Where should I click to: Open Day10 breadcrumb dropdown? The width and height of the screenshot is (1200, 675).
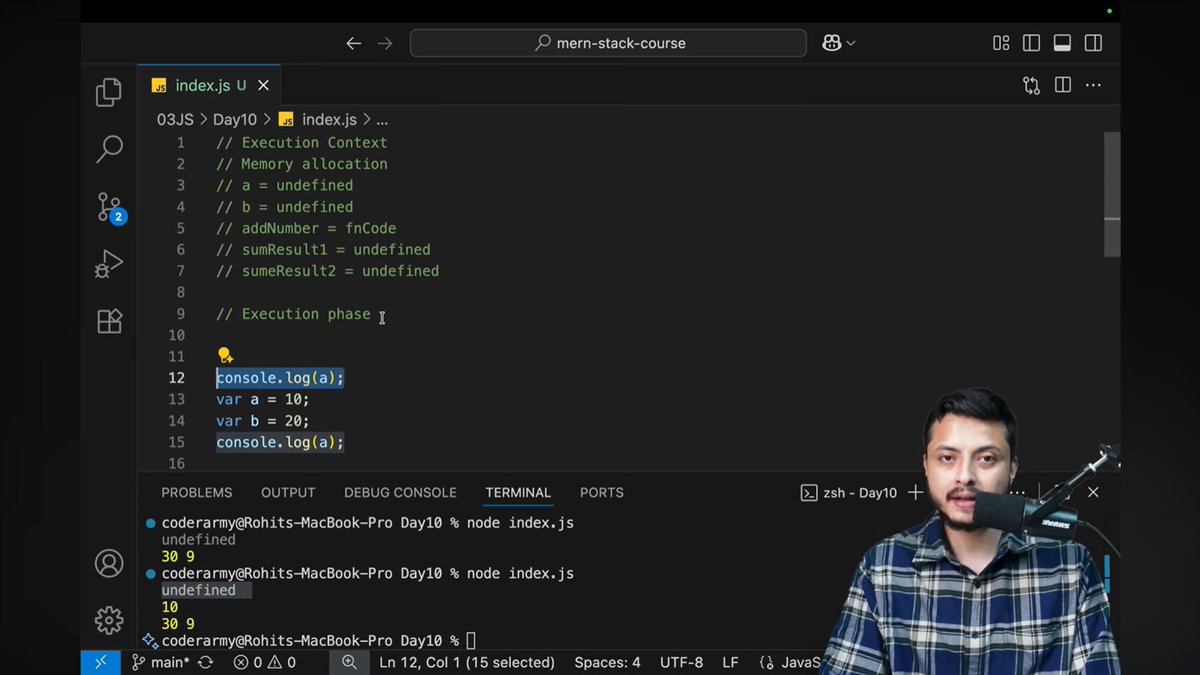(235, 119)
